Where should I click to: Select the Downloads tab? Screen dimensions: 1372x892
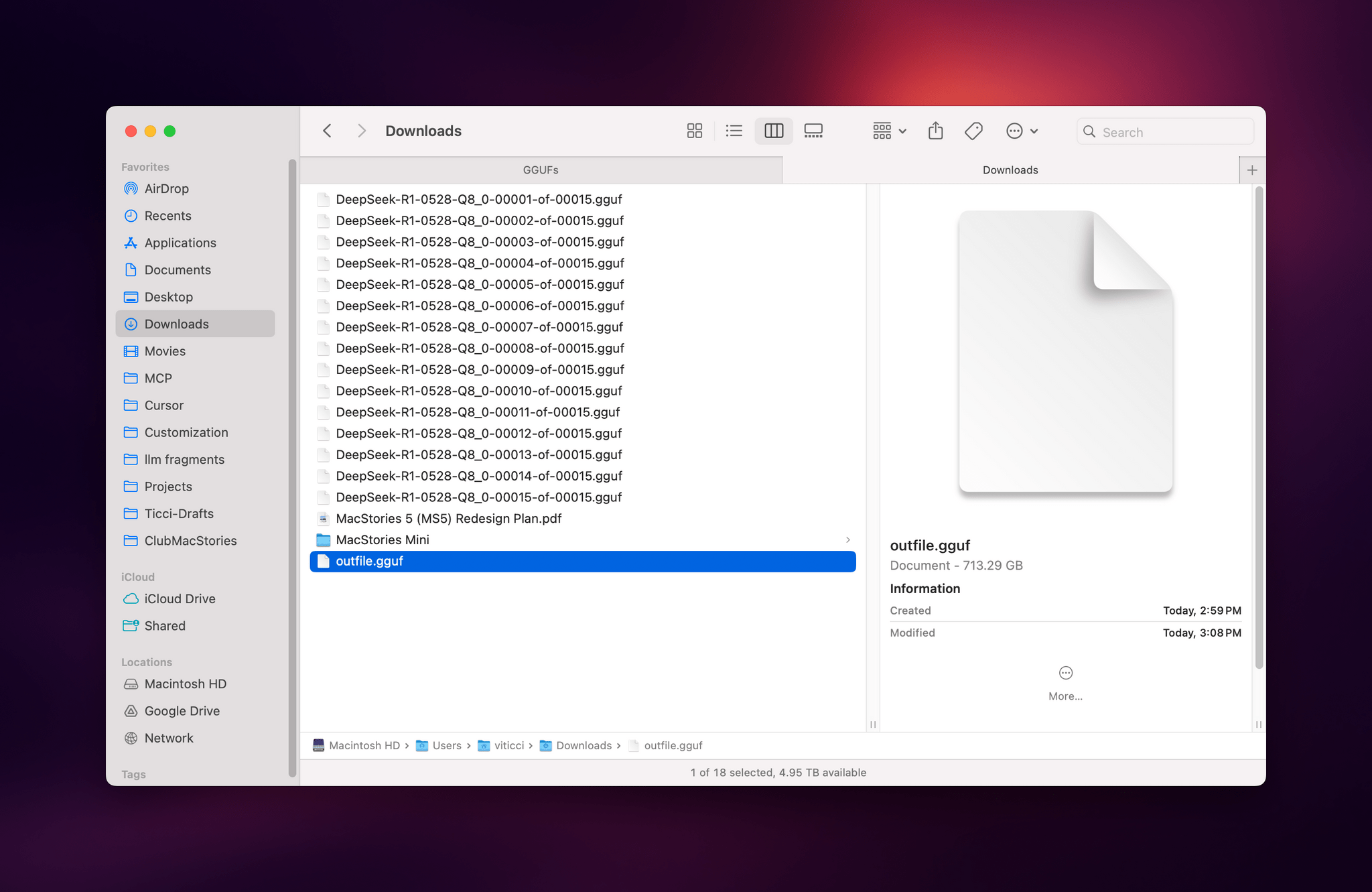pos(1010,170)
